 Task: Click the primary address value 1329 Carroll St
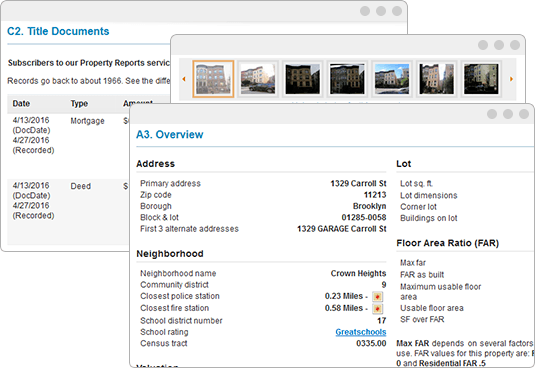(358, 183)
